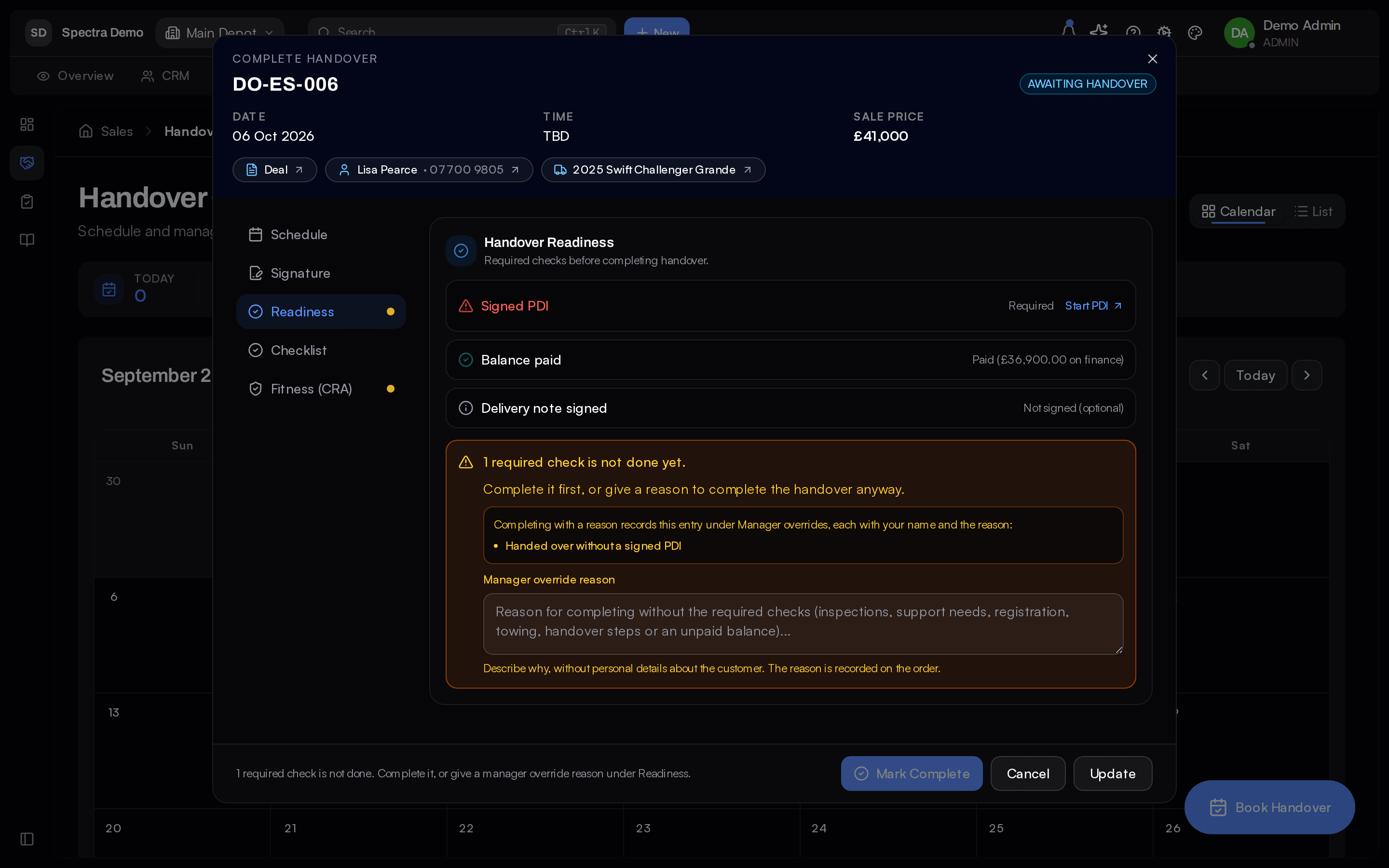Click the Delivery note signed row
This screenshot has width=1389, height=868.
click(790, 408)
